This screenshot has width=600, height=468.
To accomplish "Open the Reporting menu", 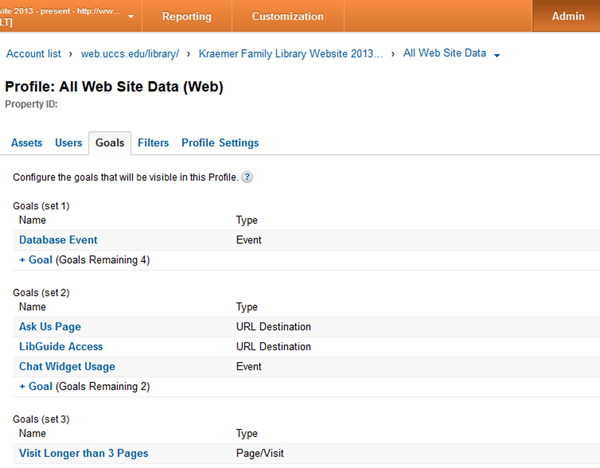I will pos(186,17).
